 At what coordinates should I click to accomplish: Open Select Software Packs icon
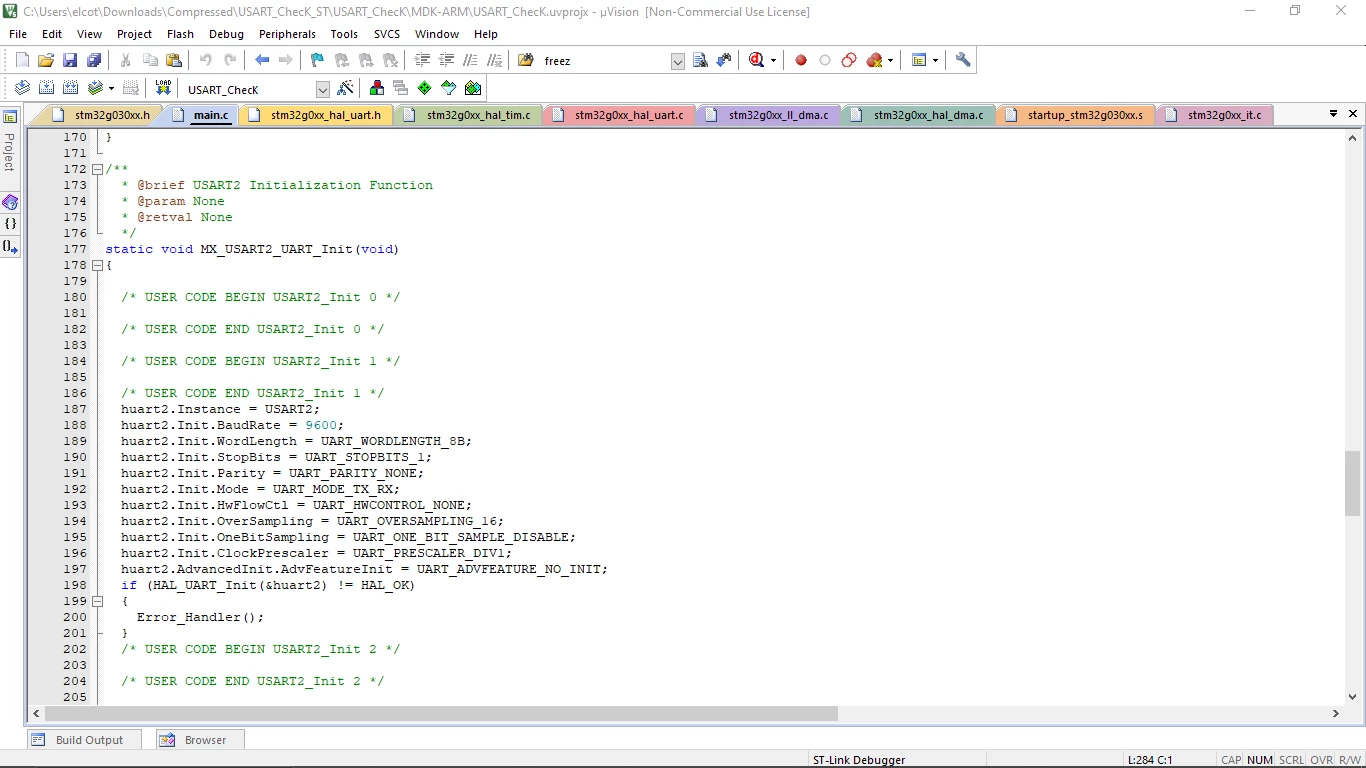coord(449,88)
